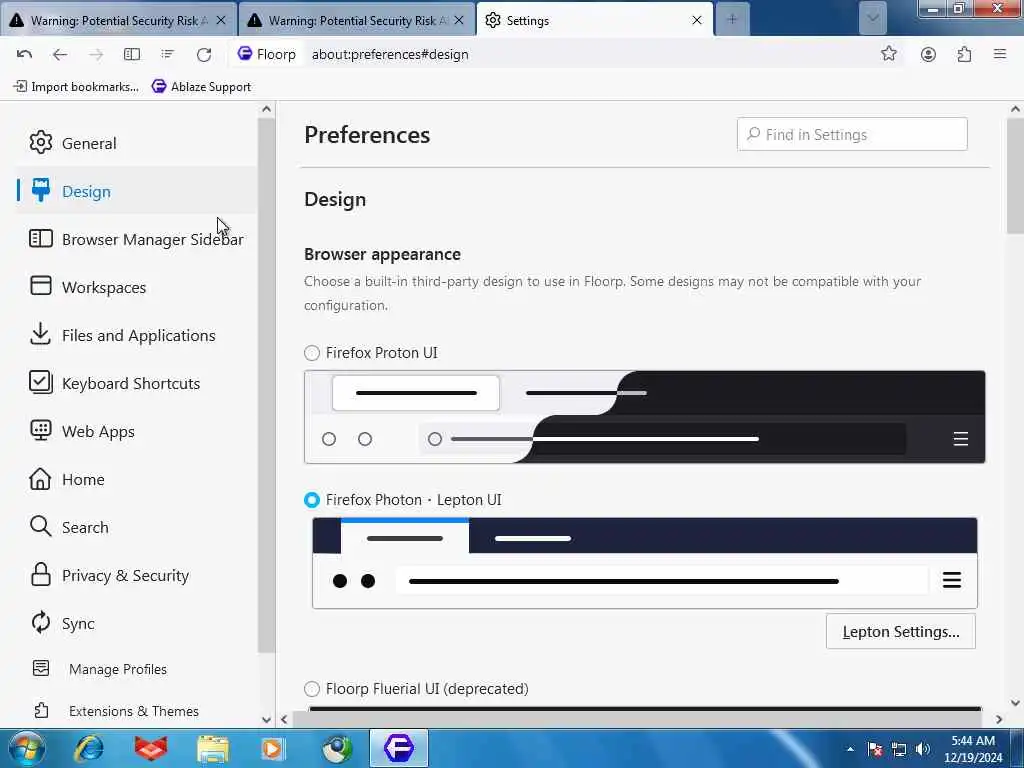Open the list view icon next to reload
The image size is (1024, 768).
(168, 54)
